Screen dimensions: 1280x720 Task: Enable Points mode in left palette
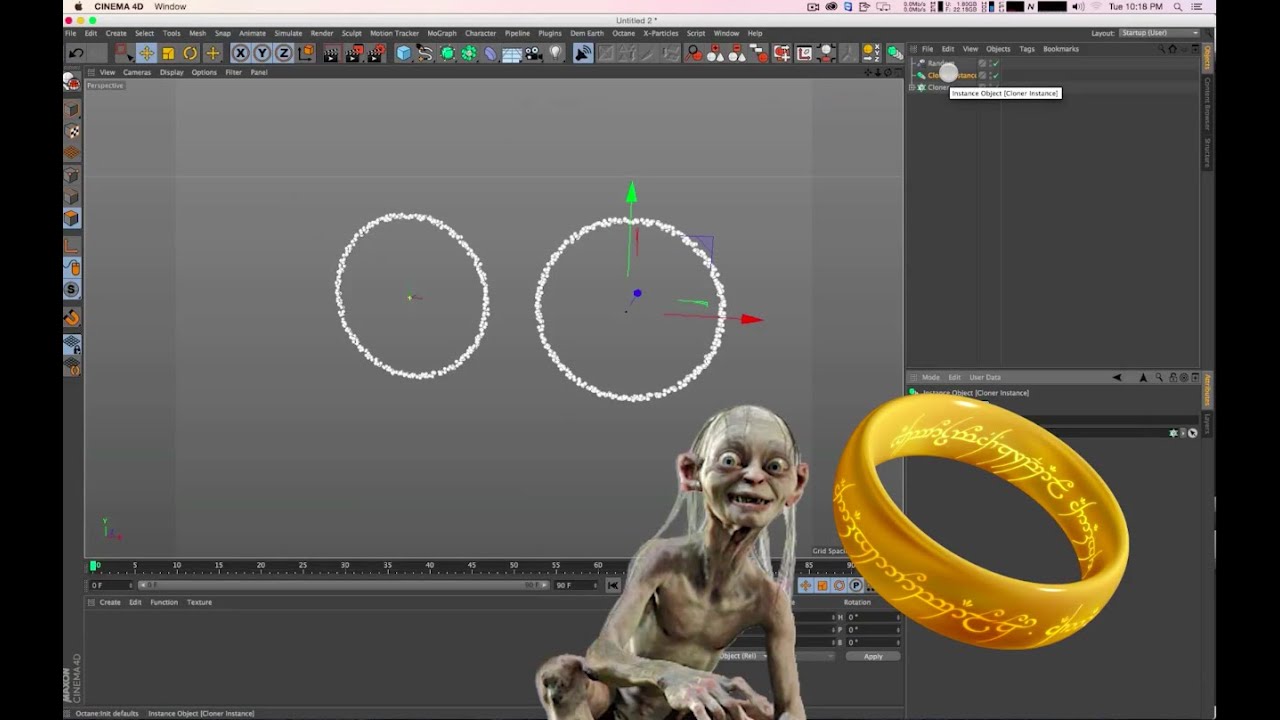click(x=72, y=175)
